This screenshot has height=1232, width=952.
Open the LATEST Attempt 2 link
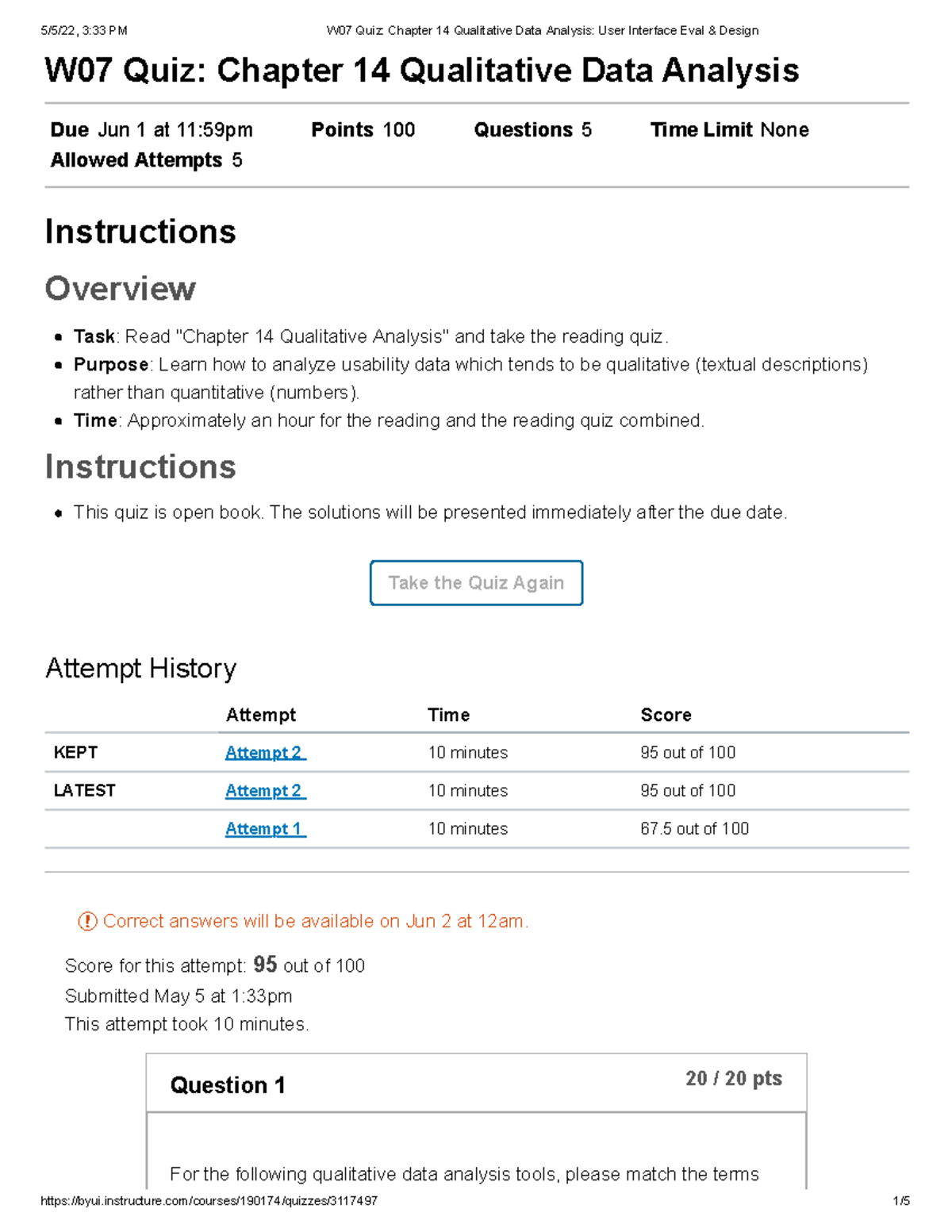265,790
